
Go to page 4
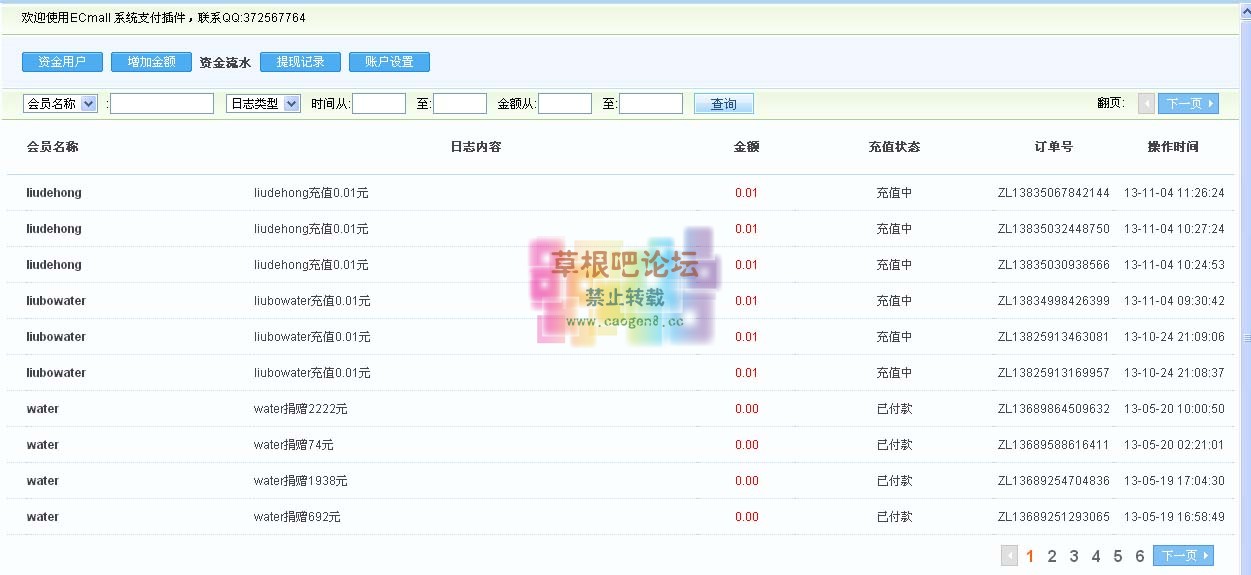click(1096, 557)
